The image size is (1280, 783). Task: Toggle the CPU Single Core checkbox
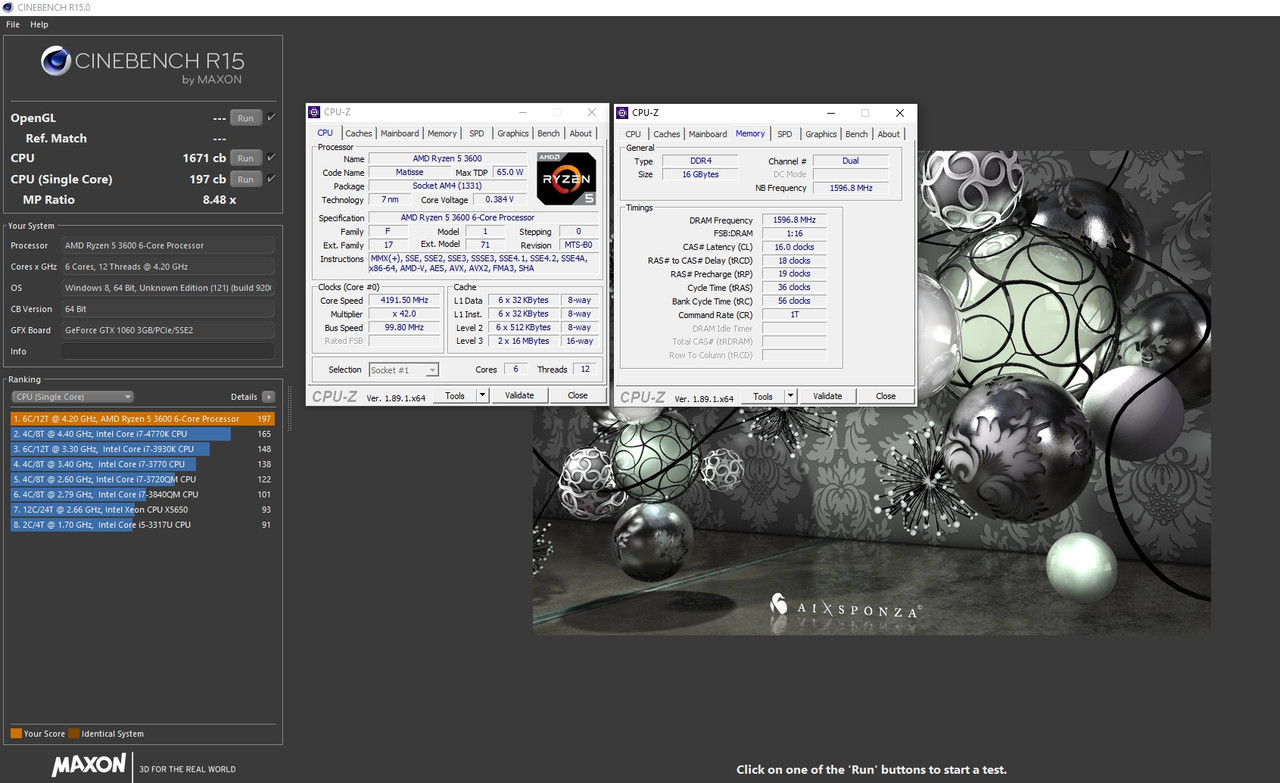(271, 178)
